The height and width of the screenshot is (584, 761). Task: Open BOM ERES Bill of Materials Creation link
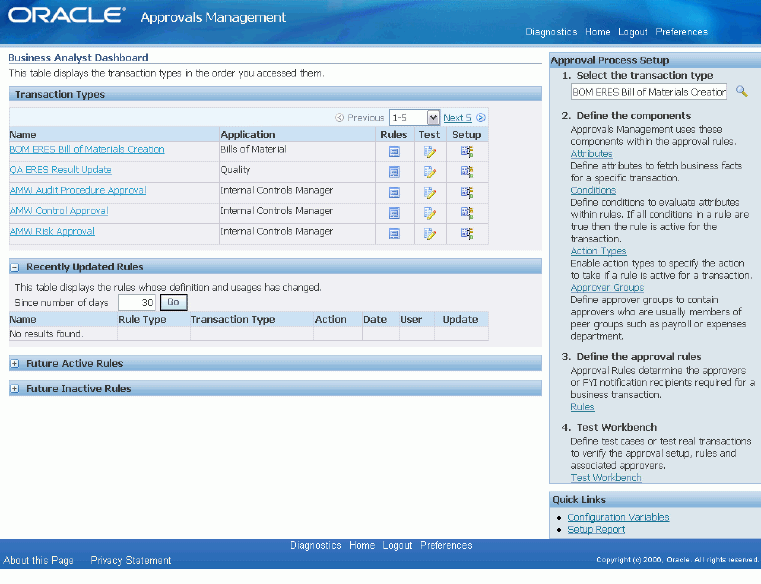87,150
